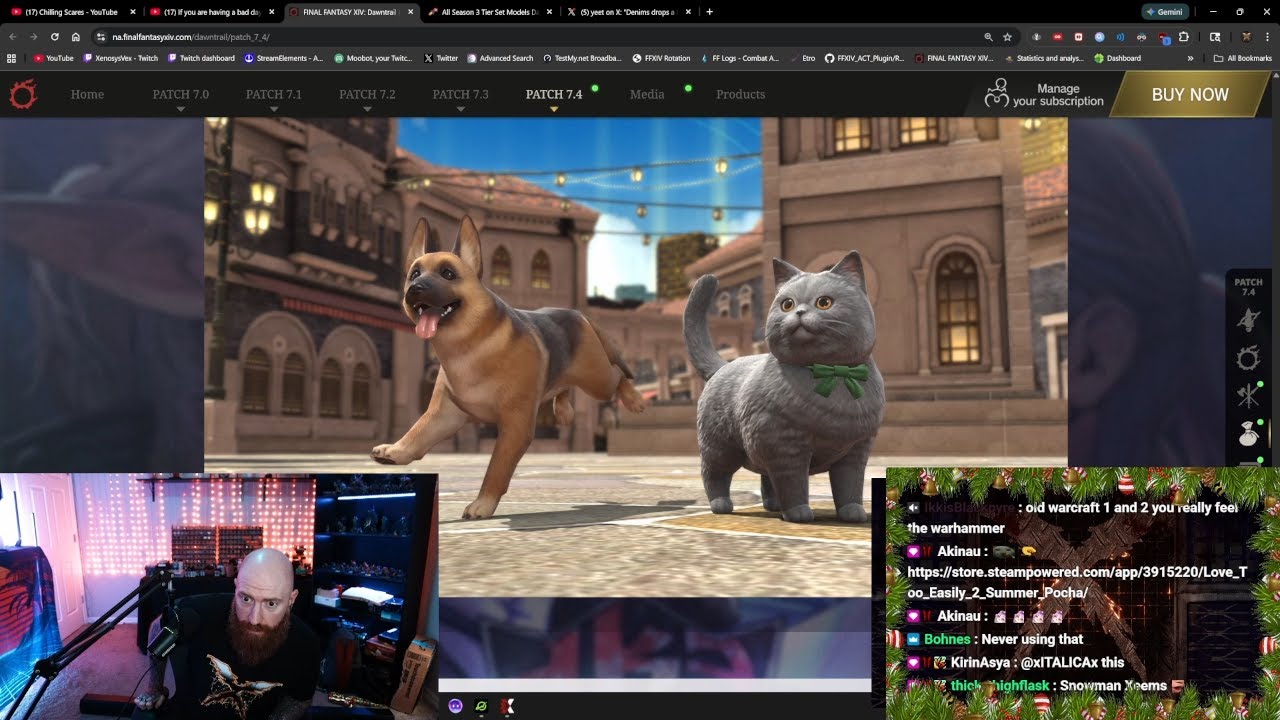Image resolution: width=1280 pixels, height=720 pixels.
Task: Click the red X icon below video
Action: click(507, 706)
